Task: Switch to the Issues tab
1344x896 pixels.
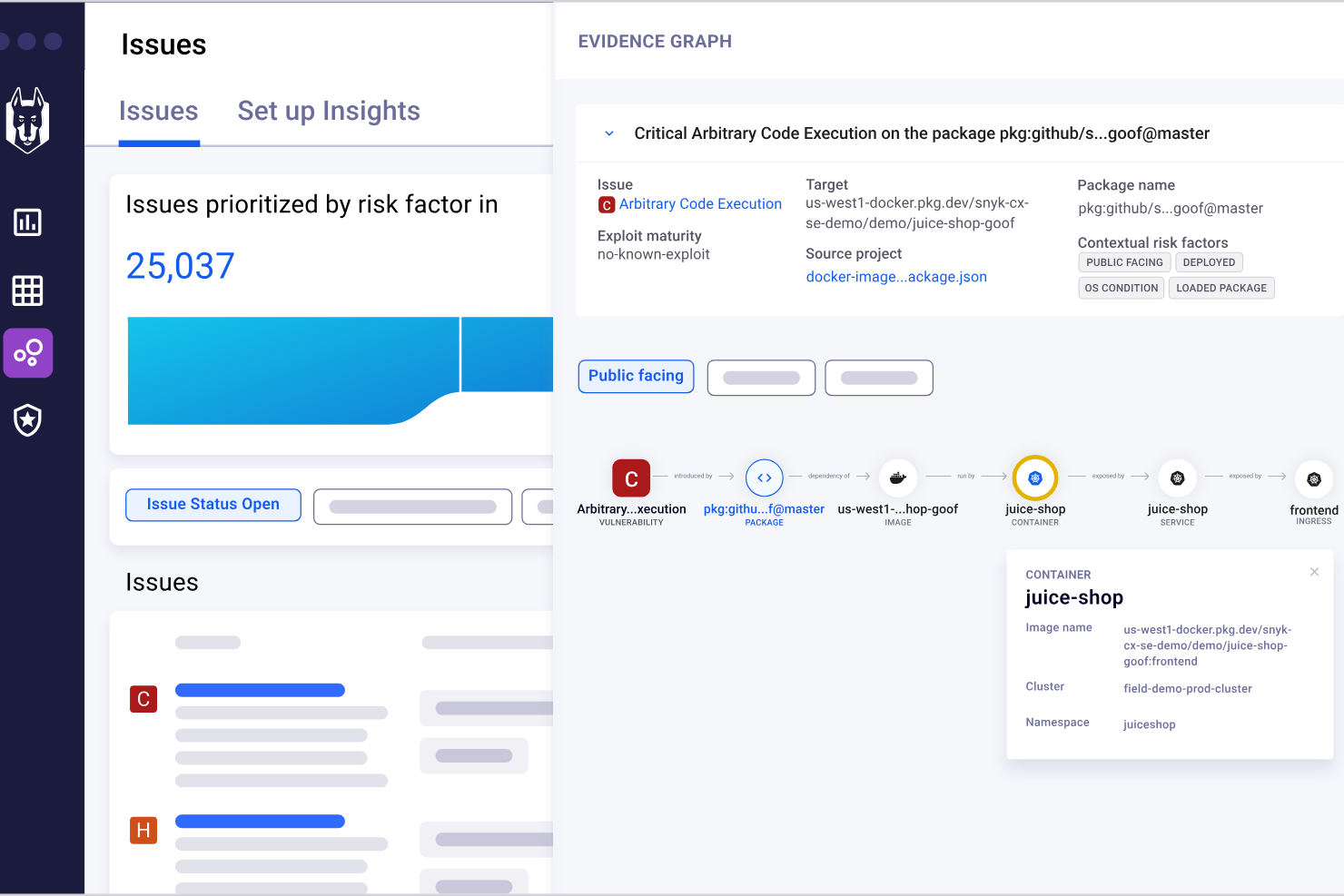Action: click(159, 111)
